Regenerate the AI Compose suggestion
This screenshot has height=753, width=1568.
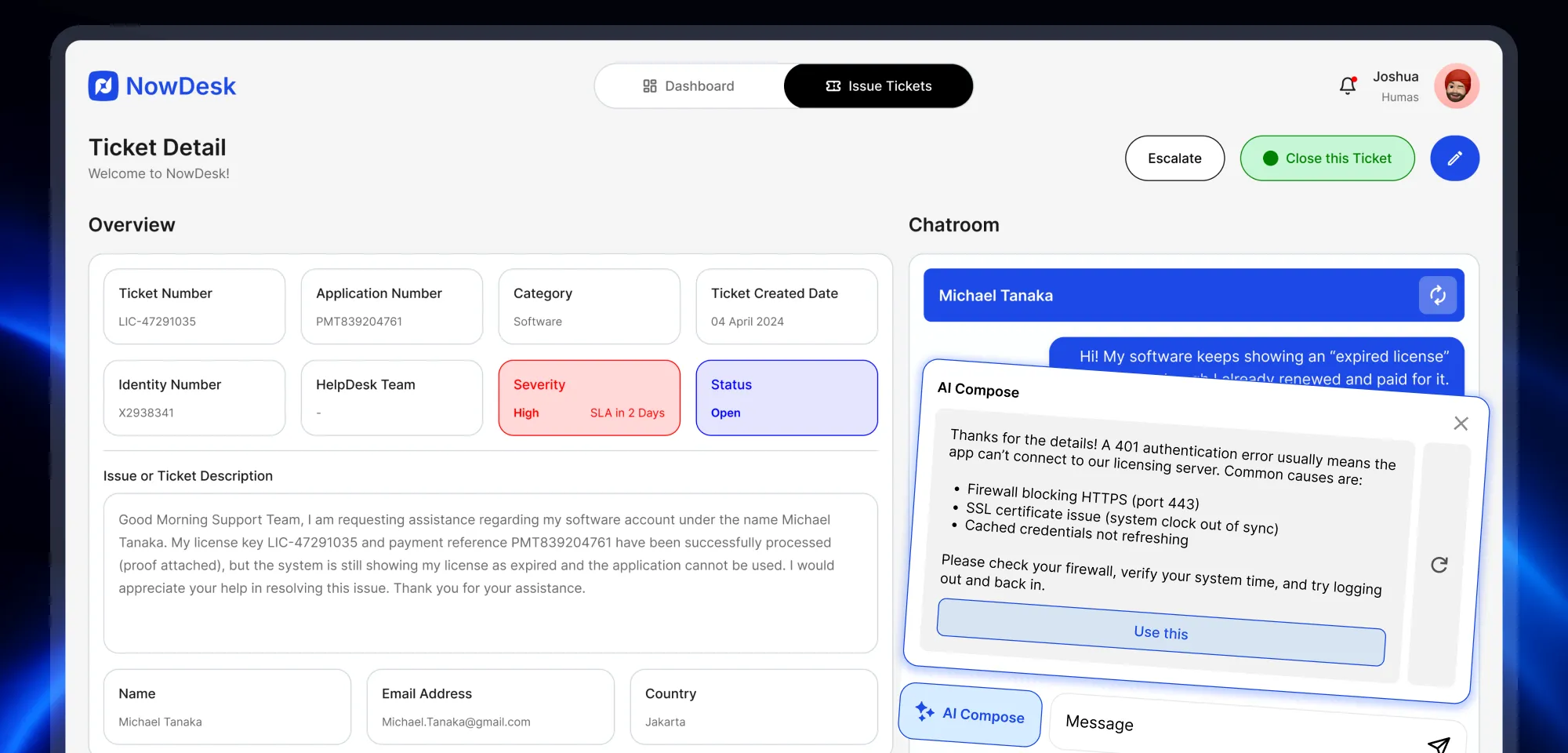coord(1439,565)
